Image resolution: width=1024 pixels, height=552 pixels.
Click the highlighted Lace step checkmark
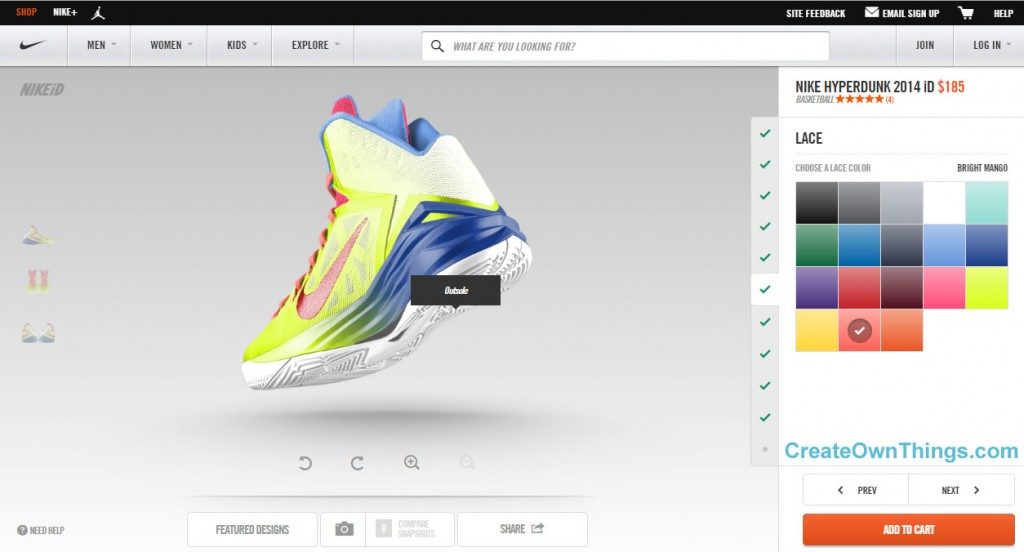(x=765, y=289)
